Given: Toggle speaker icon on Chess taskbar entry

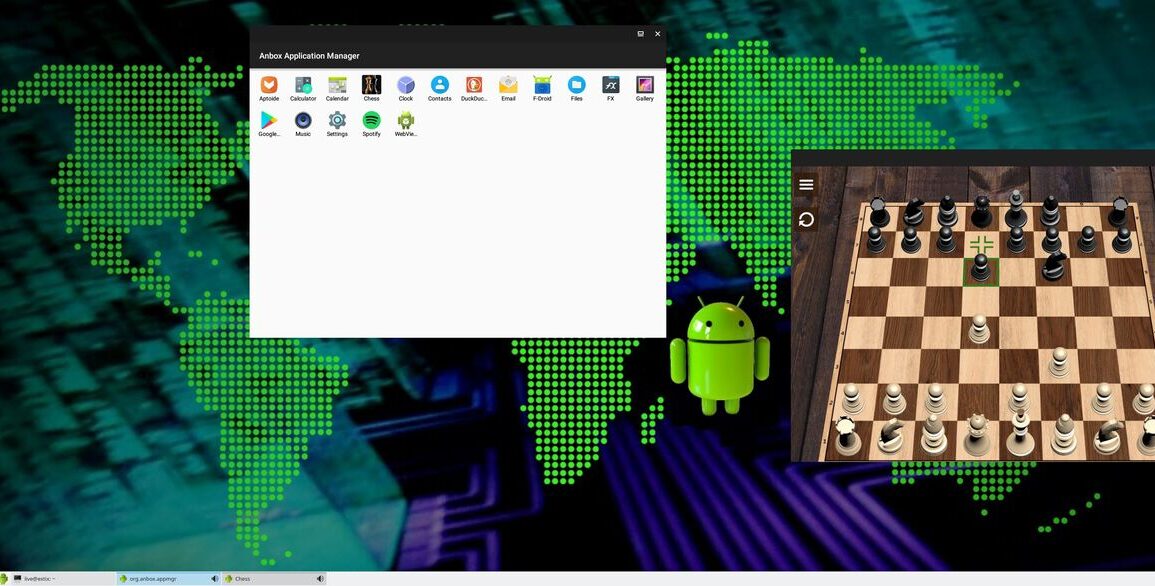Looking at the screenshot, I should coord(320,579).
